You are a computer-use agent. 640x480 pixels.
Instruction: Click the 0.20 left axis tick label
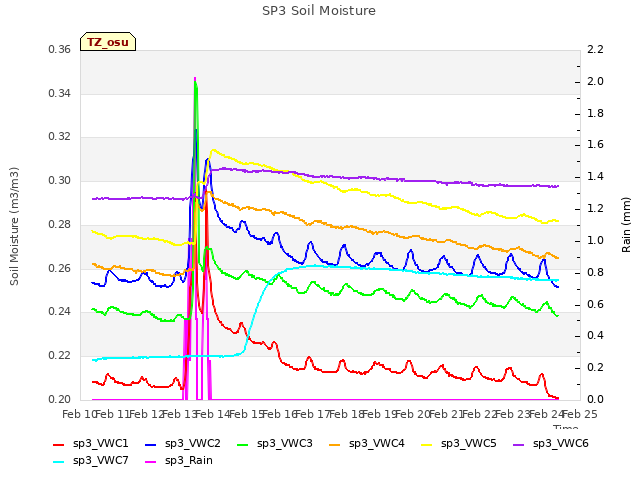point(60,399)
